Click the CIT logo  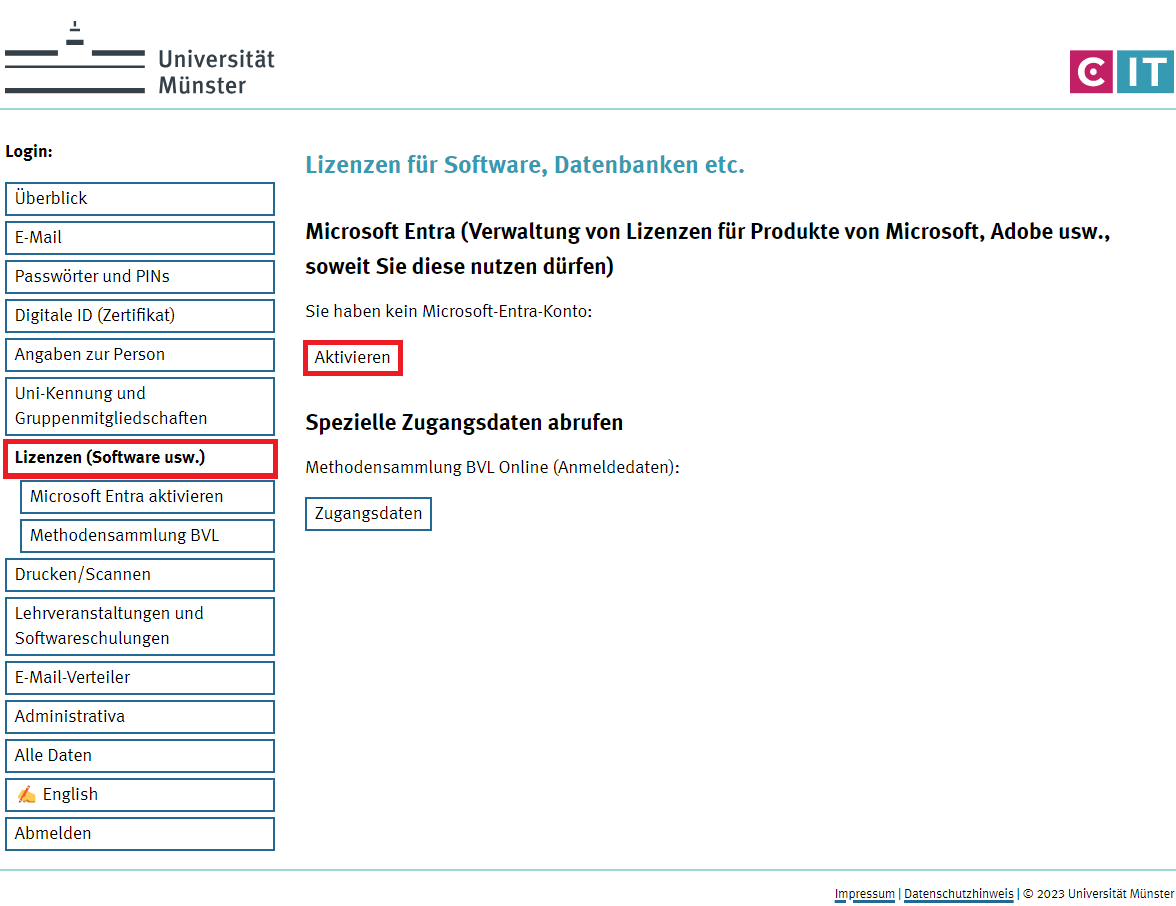pos(1121,72)
